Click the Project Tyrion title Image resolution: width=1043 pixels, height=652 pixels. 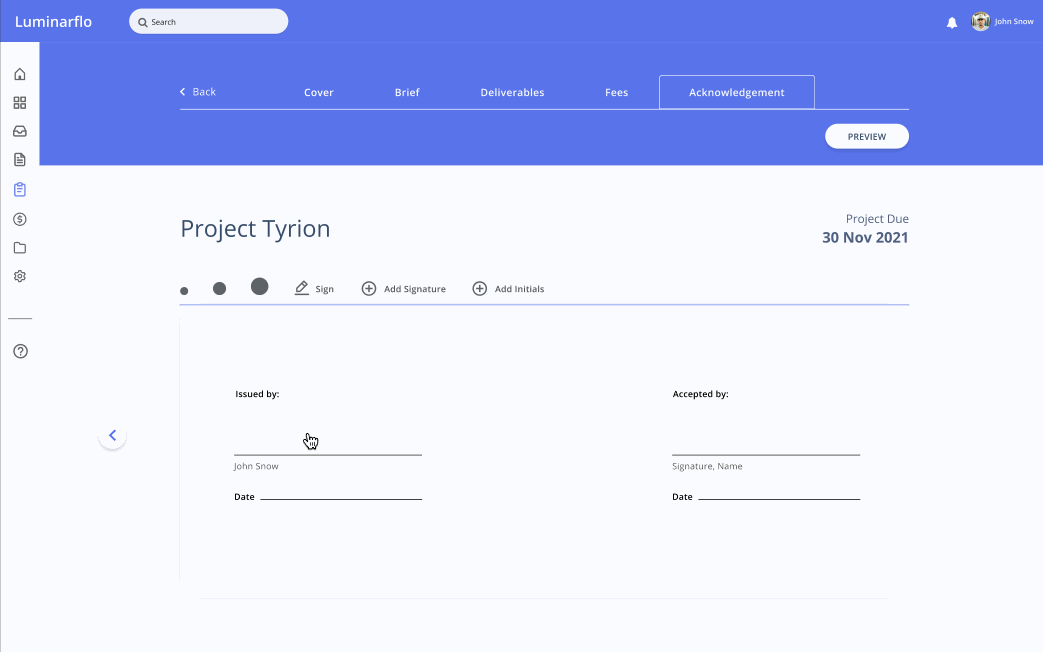[x=255, y=228]
